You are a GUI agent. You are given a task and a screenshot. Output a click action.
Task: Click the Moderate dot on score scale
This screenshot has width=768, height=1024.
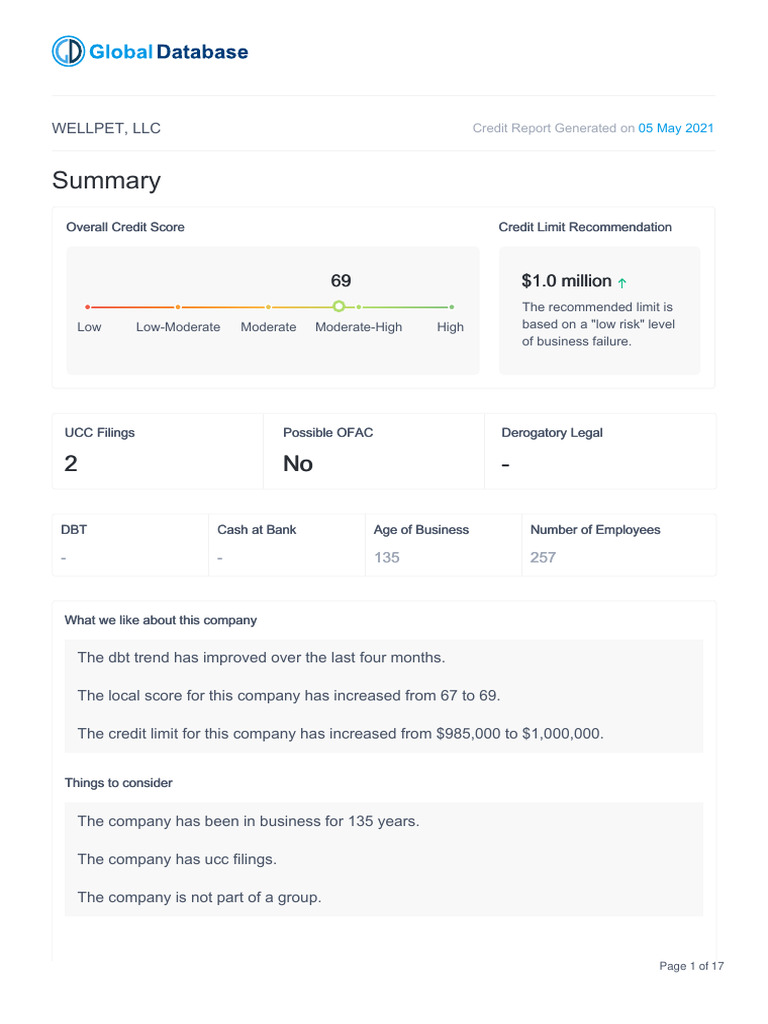[268, 306]
